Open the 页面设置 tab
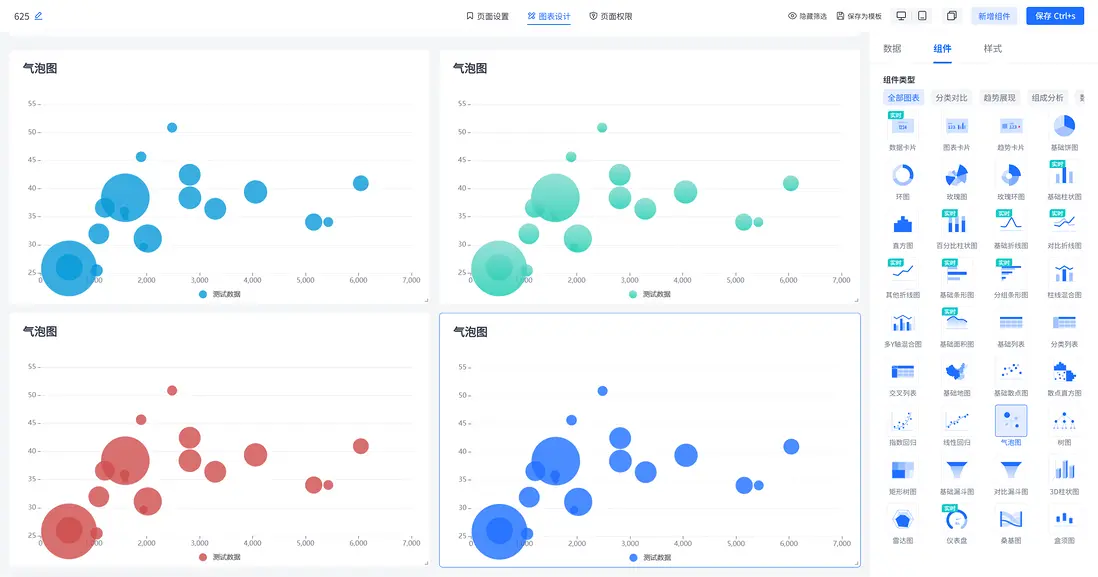Screen dimensions: 1098x577 click(x=487, y=16)
